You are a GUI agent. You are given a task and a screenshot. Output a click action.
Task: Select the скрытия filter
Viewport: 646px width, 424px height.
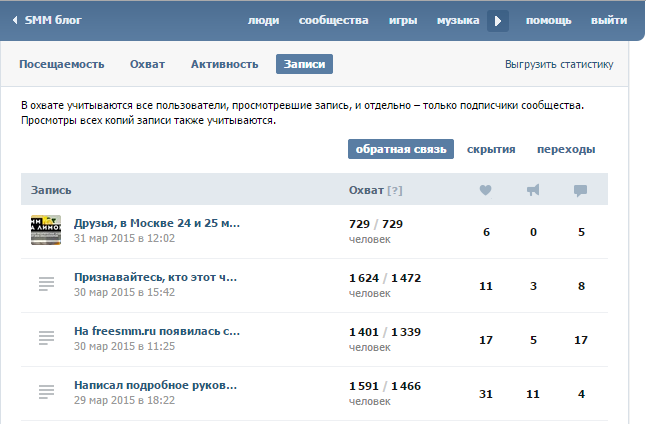491,149
